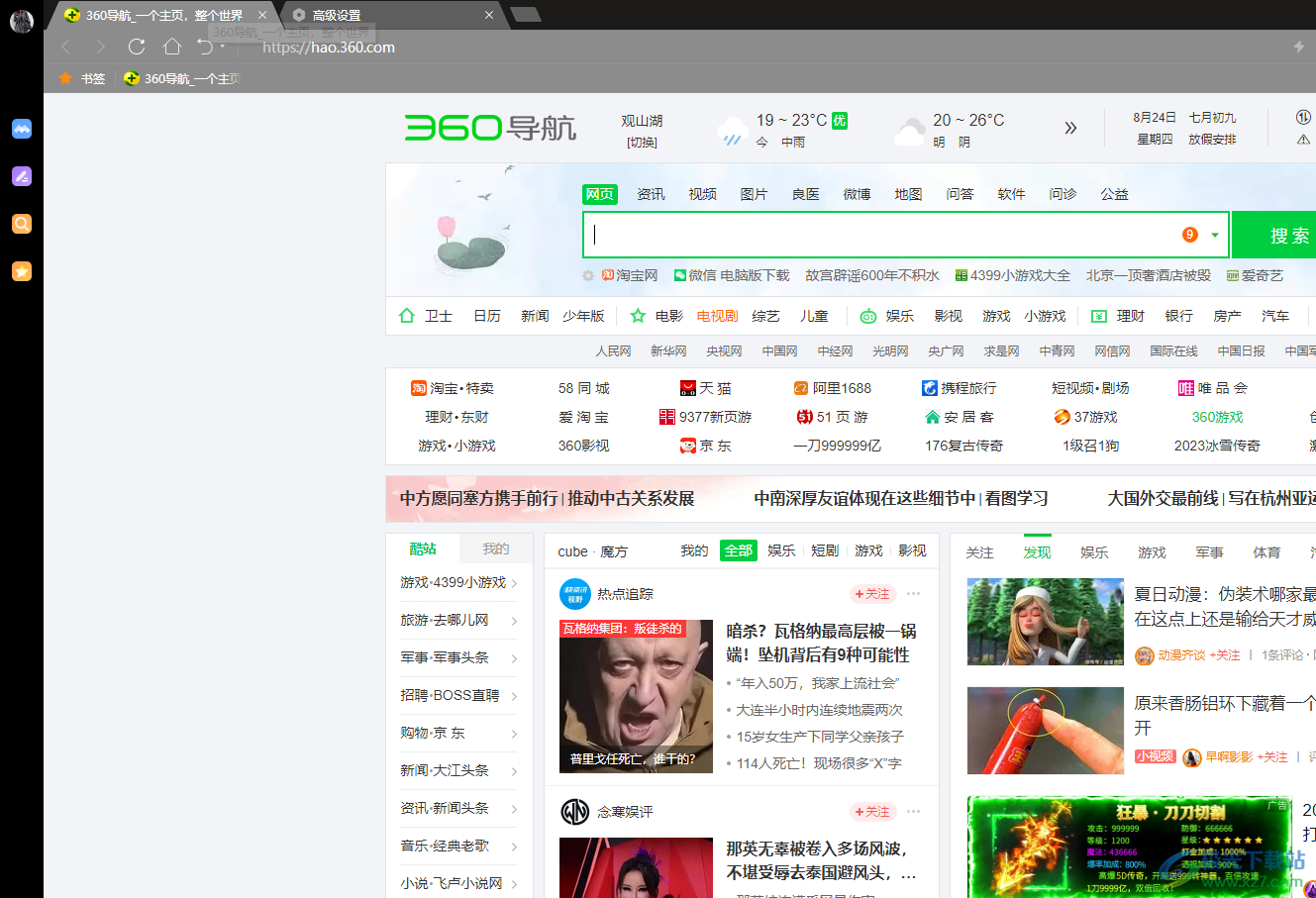The width and height of the screenshot is (1316, 898).
Task: Click the green 搜索 button
Action: point(1274,235)
